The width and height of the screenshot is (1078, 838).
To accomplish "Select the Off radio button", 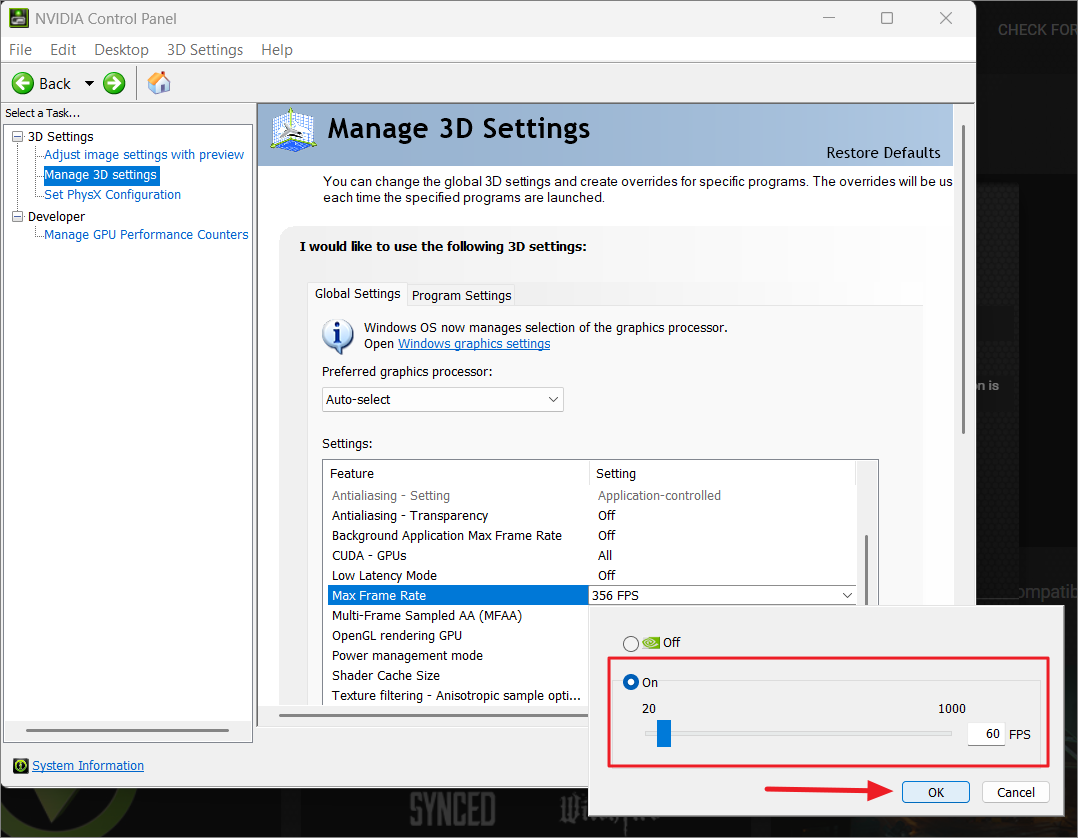I will click(x=631, y=643).
